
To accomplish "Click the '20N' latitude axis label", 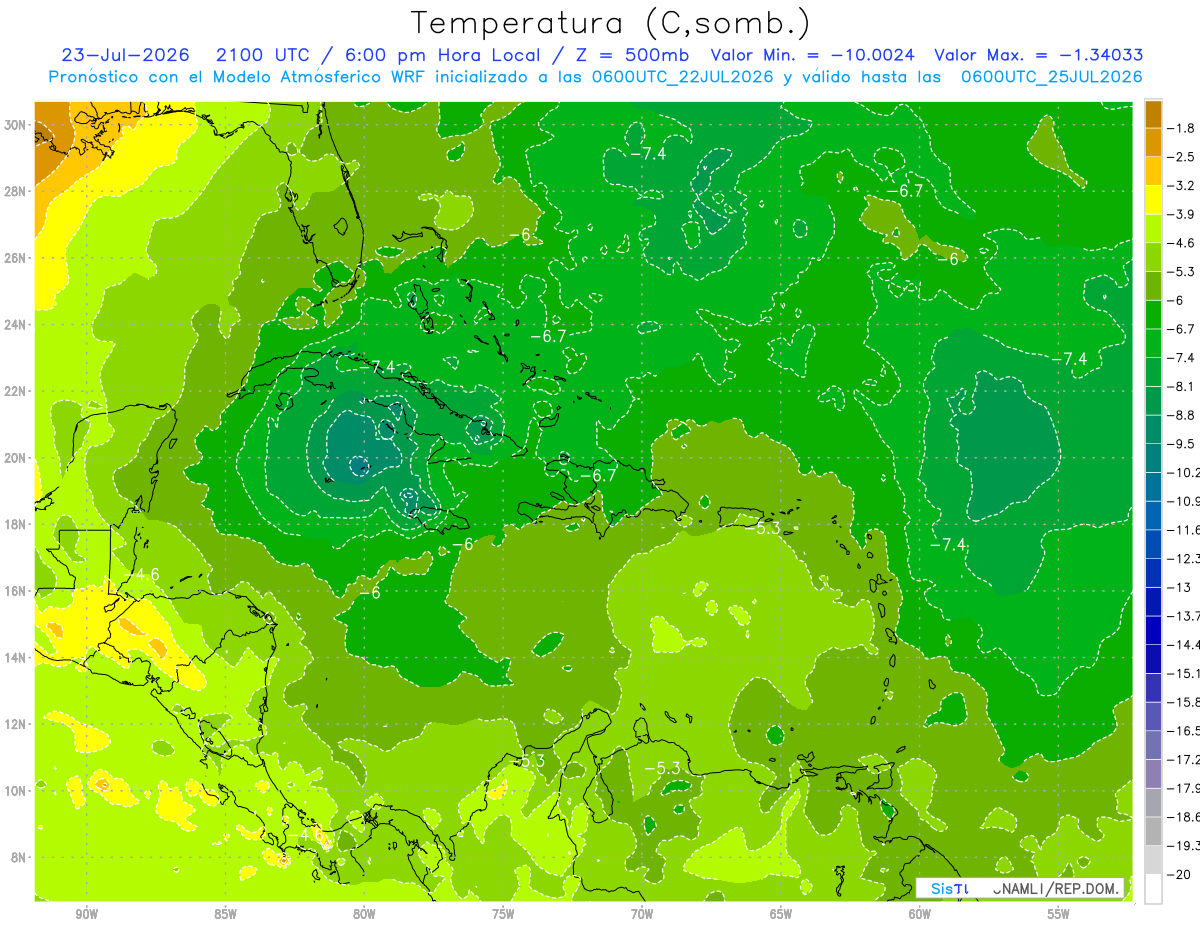I will pos(15,458).
